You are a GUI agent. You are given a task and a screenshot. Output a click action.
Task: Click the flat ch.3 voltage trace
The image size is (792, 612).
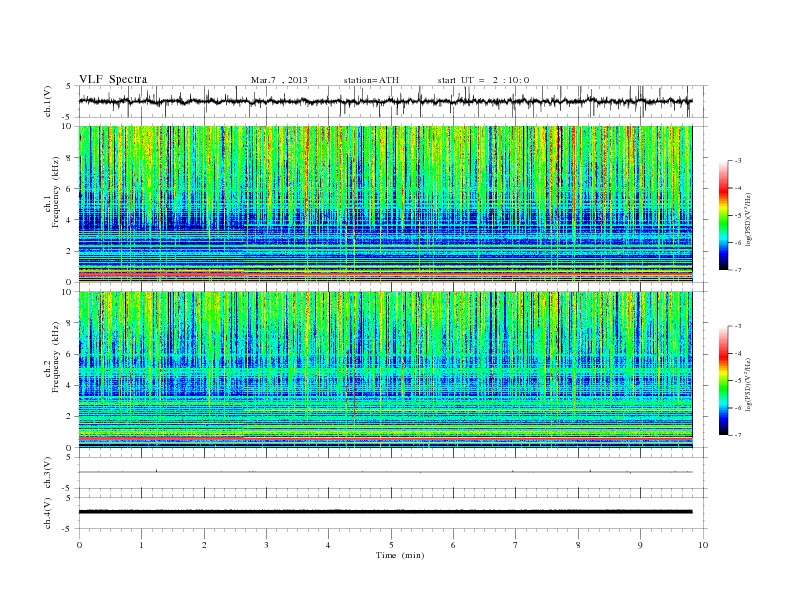[385, 472]
